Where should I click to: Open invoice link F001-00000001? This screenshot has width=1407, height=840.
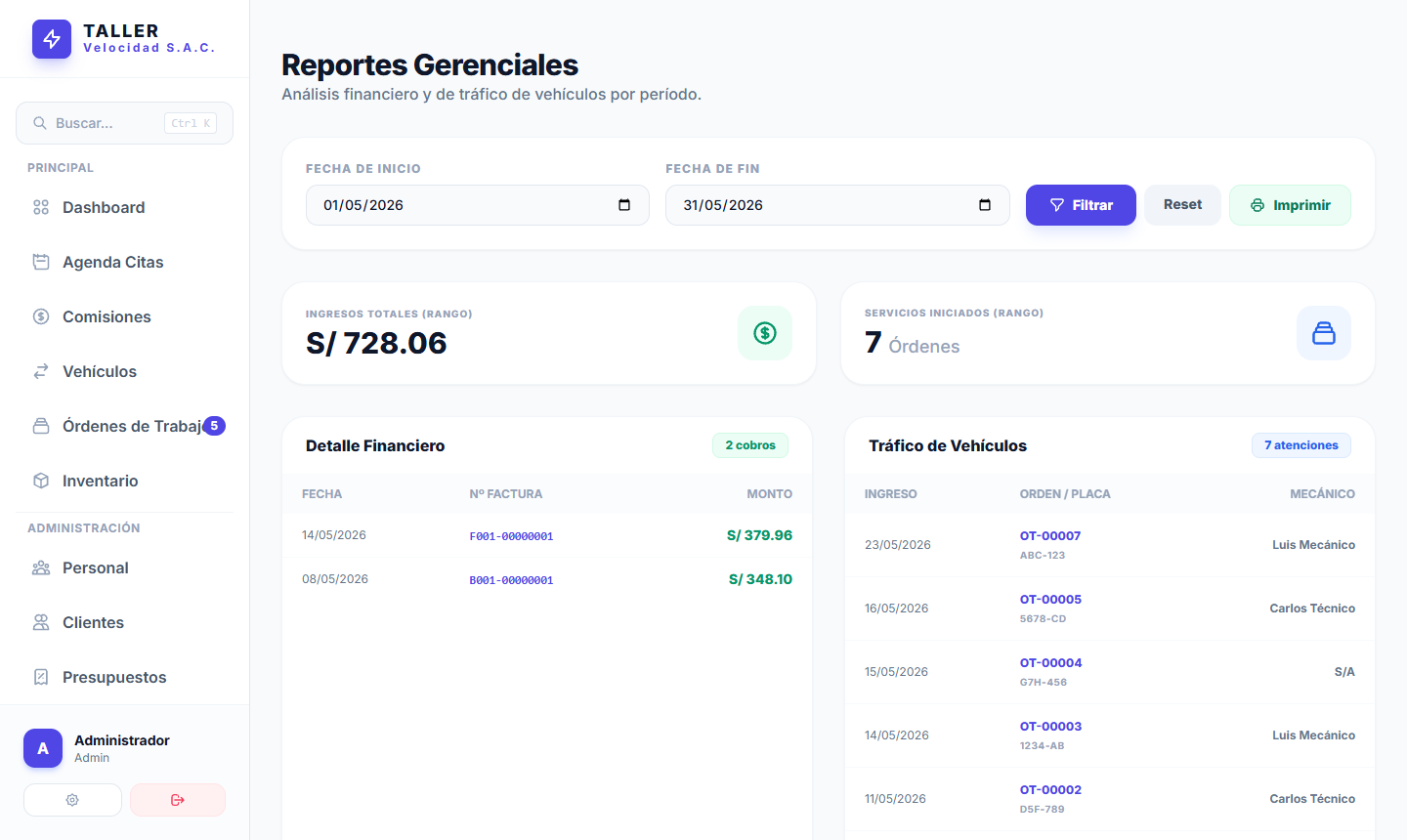[x=511, y=536]
